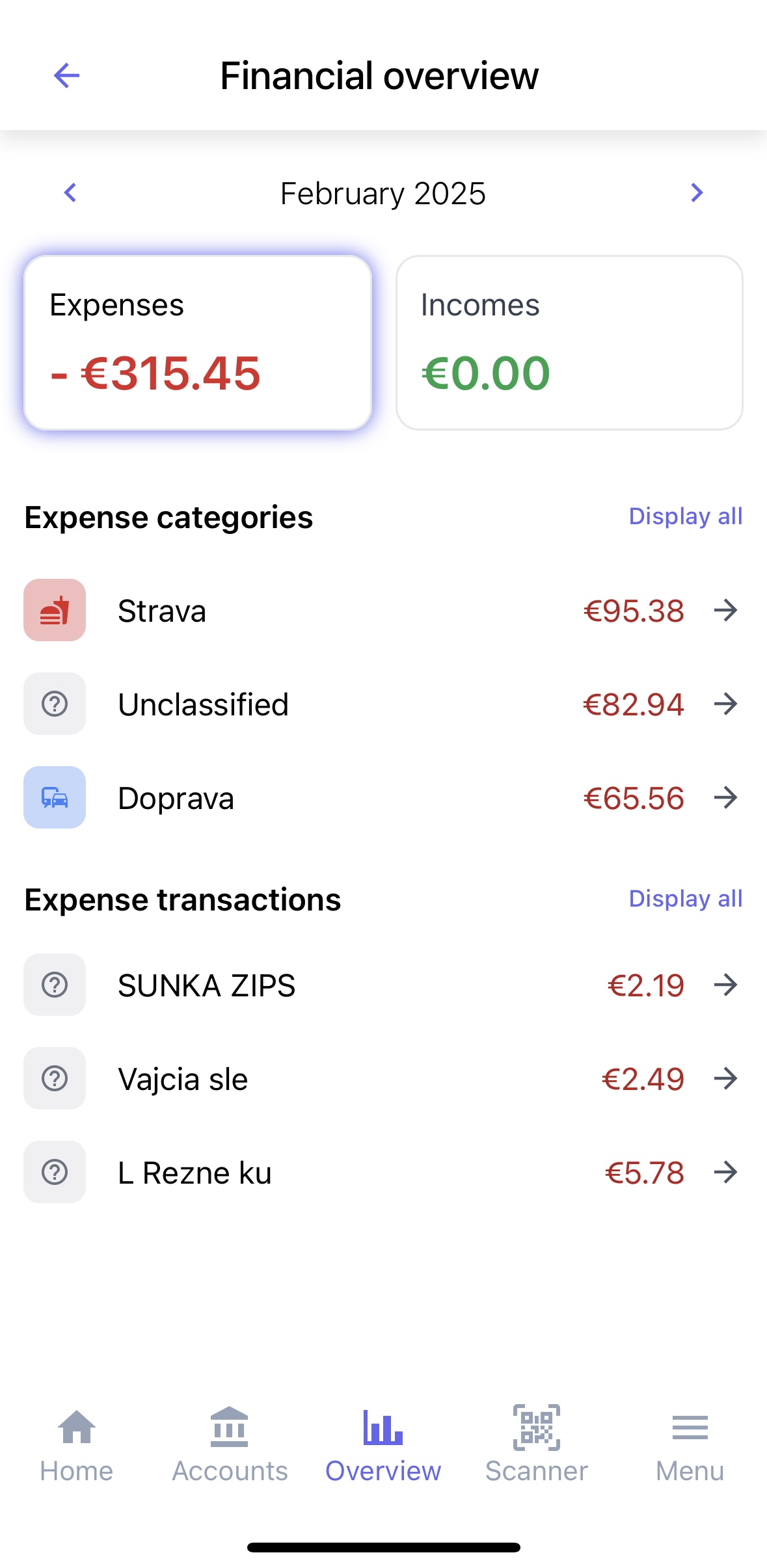Tap the Vajcia sle transaction icon
The image size is (767, 1568).
point(55,1078)
